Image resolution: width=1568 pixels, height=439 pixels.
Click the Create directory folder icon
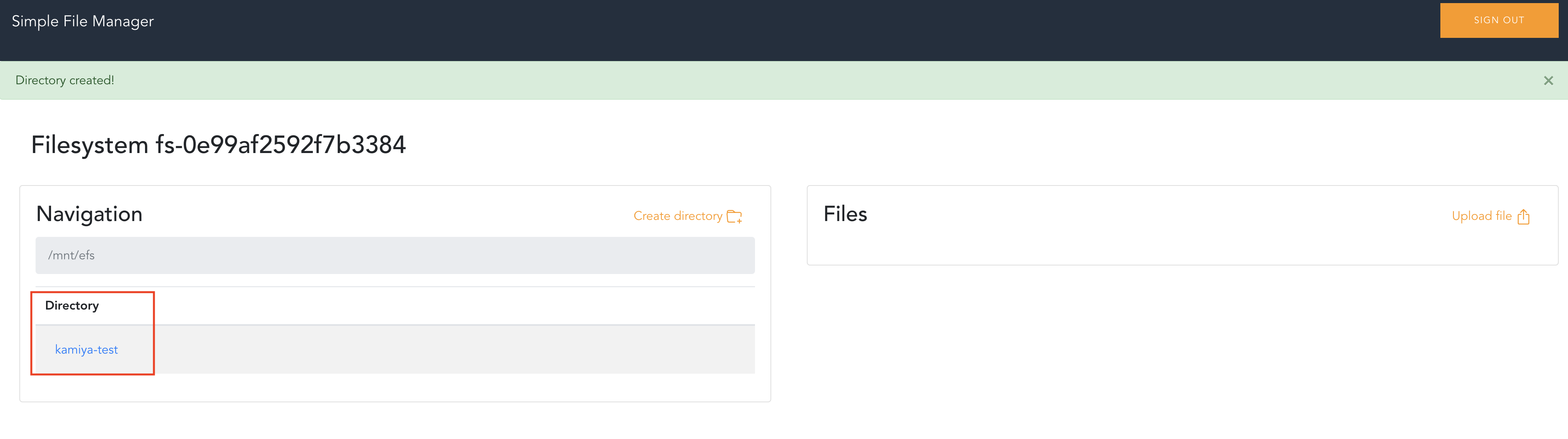click(735, 216)
